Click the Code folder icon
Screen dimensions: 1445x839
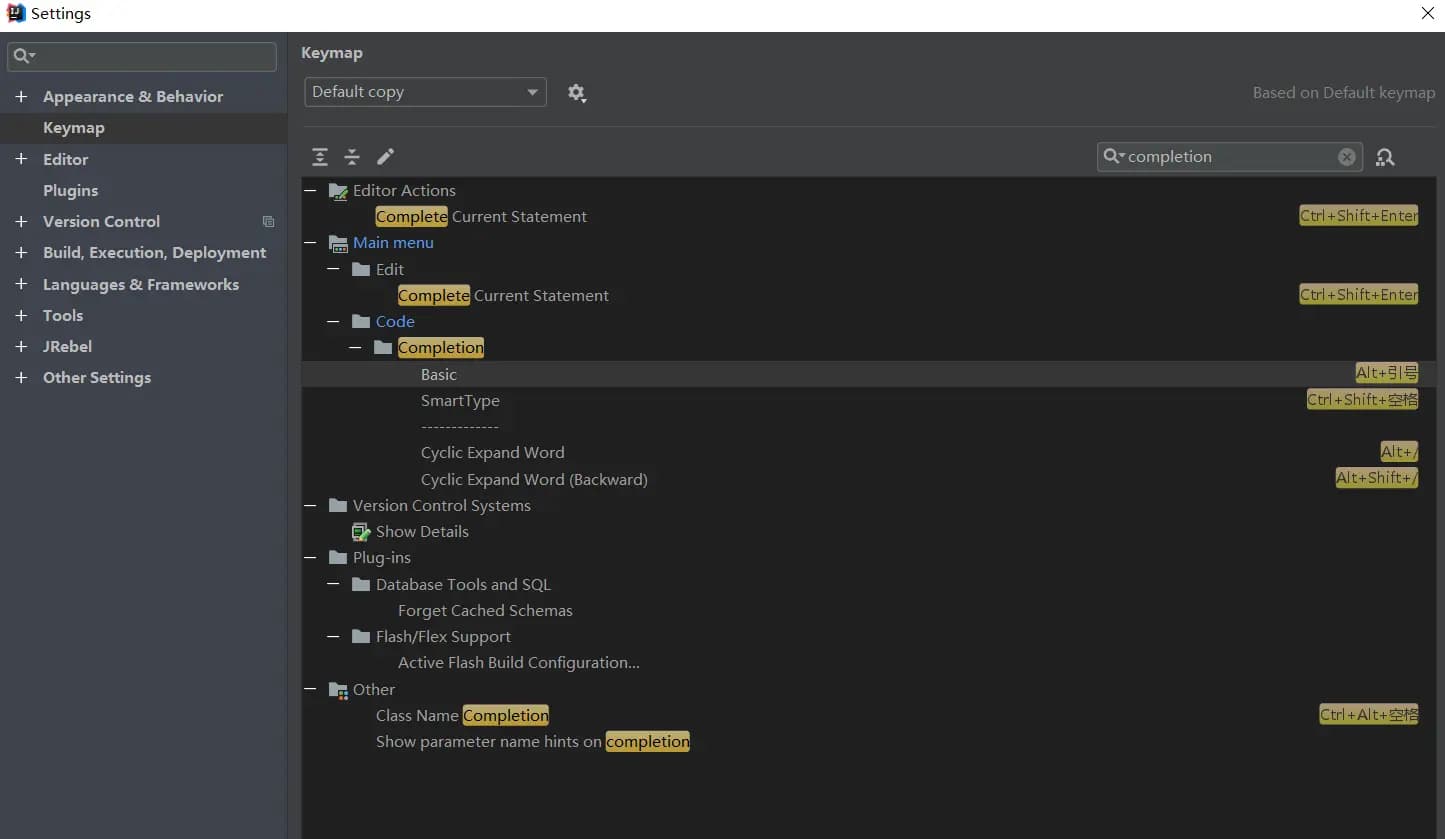coord(361,321)
